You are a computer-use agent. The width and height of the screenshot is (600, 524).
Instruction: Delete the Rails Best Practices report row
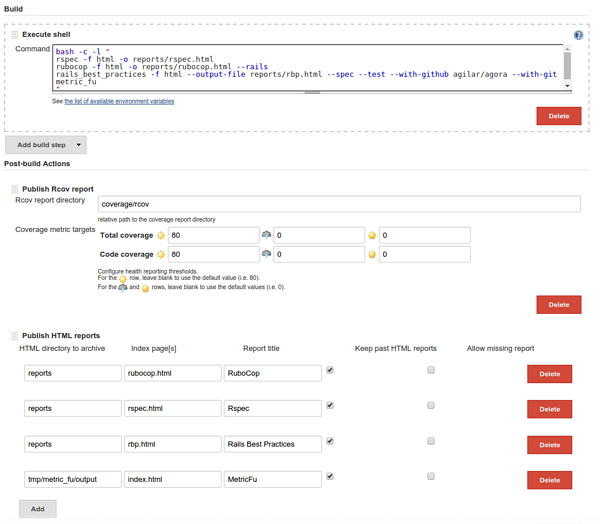[549, 445]
